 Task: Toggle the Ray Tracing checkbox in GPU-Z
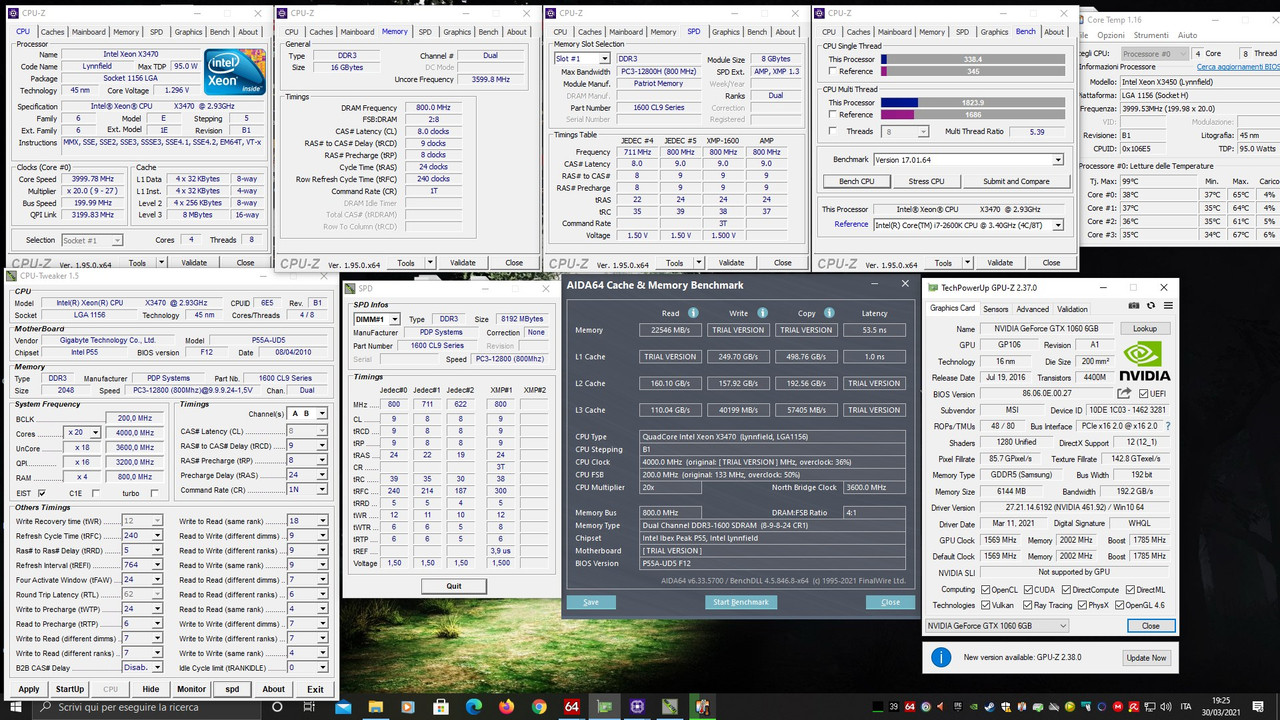point(1027,605)
